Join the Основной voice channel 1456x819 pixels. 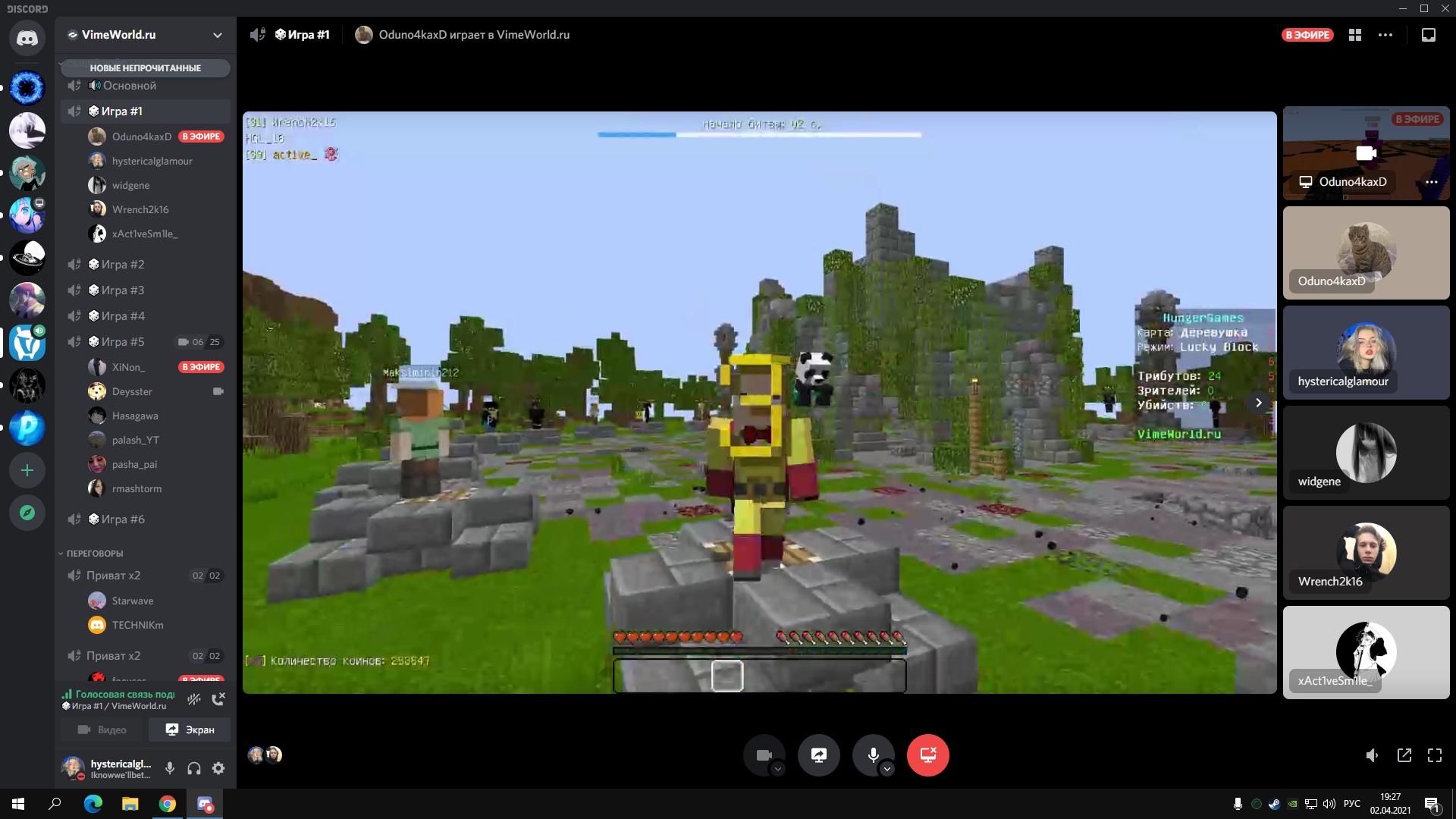click(146, 86)
